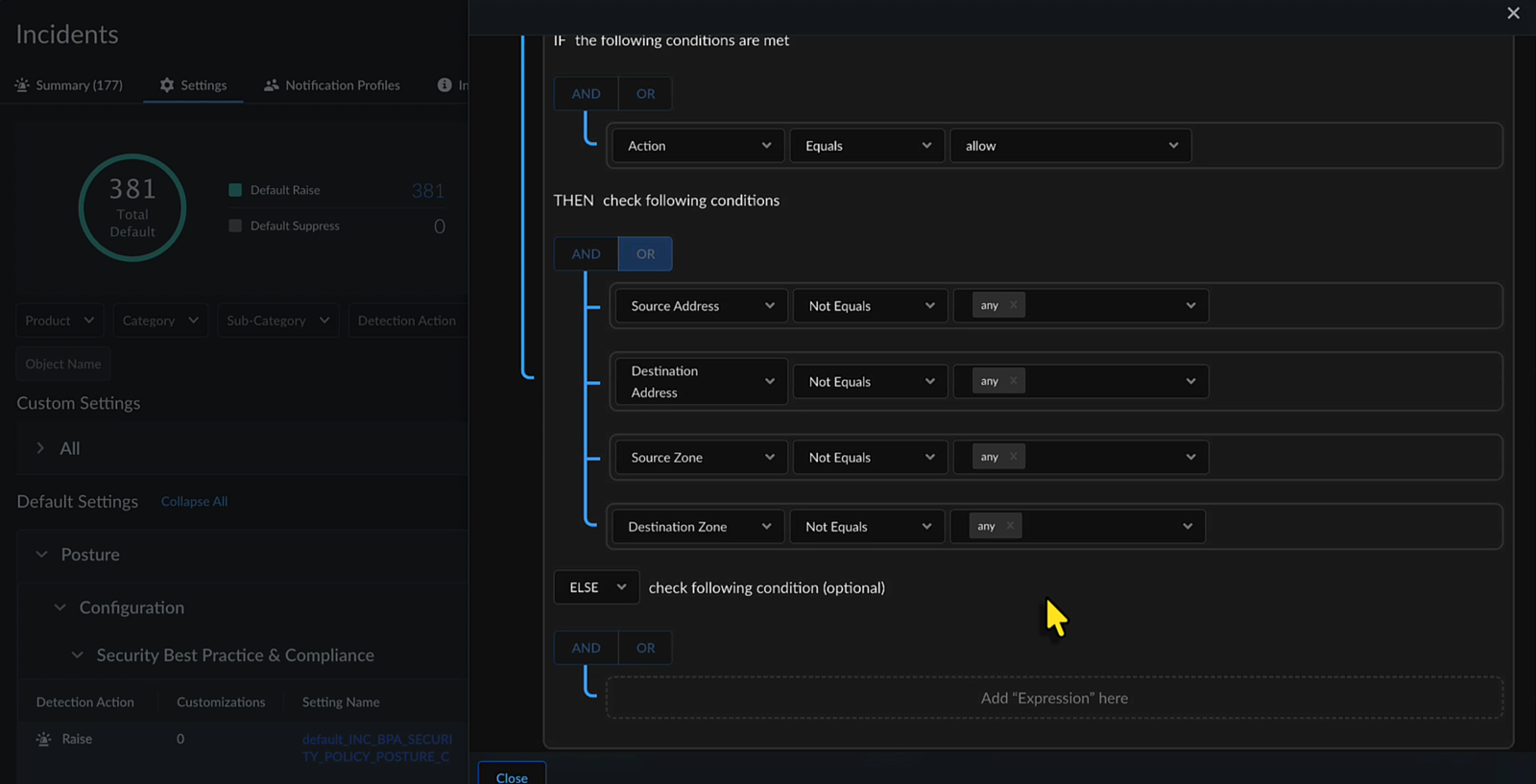This screenshot has height=784, width=1536.
Task: Click the Default Raise legend swatch
Action: coord(235,190)
